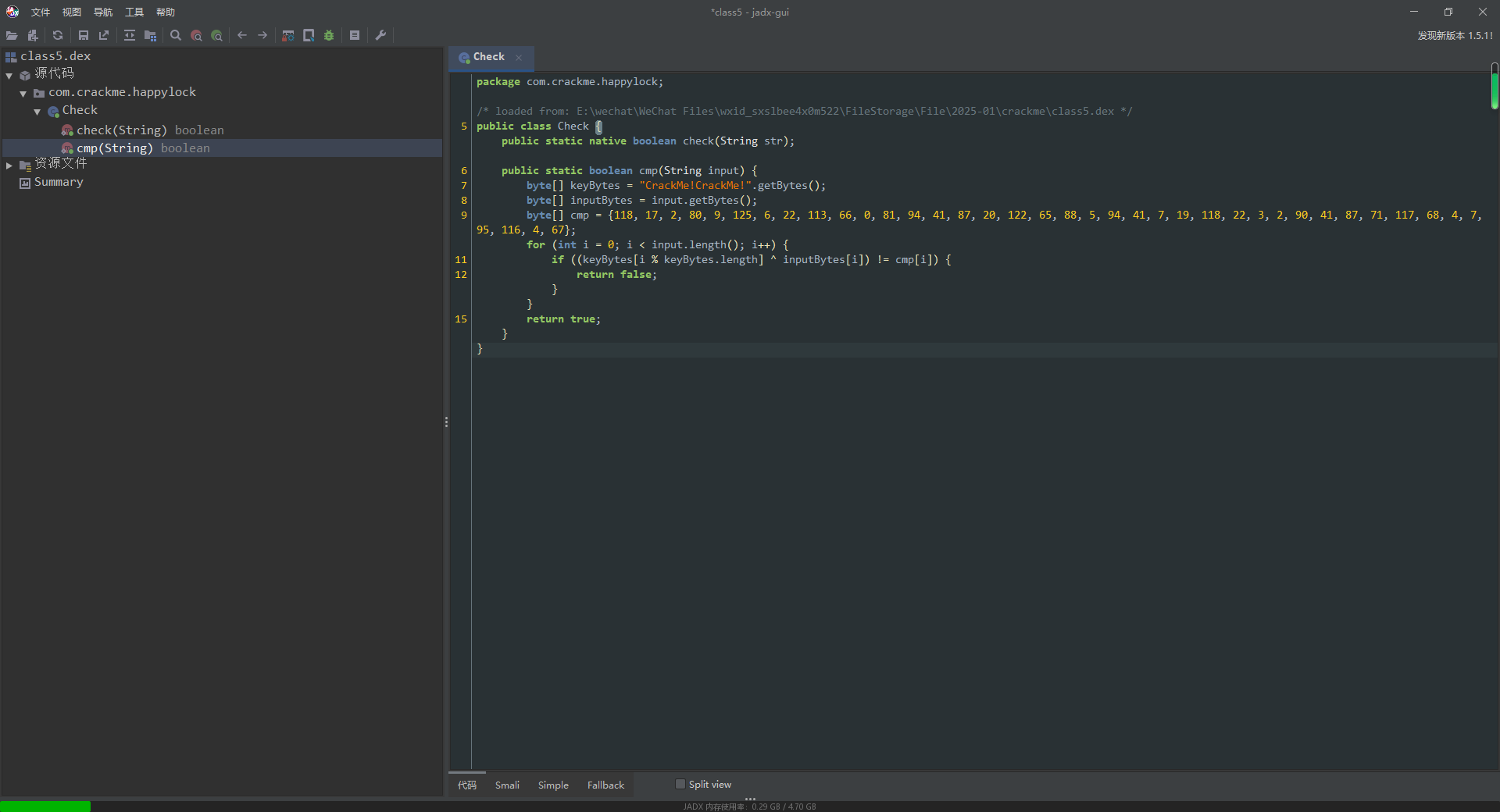
Task: Click the "CrackMe!CrackMe!" string literal
Action: pos(695,186)
